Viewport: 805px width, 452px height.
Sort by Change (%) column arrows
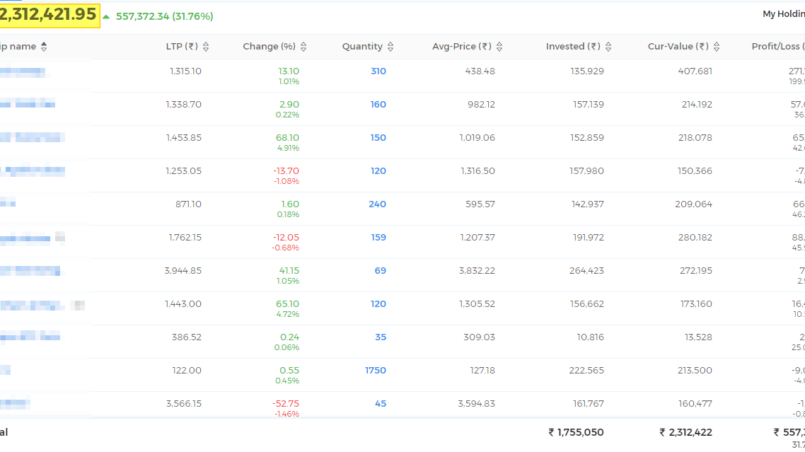[x=303, y=47]
